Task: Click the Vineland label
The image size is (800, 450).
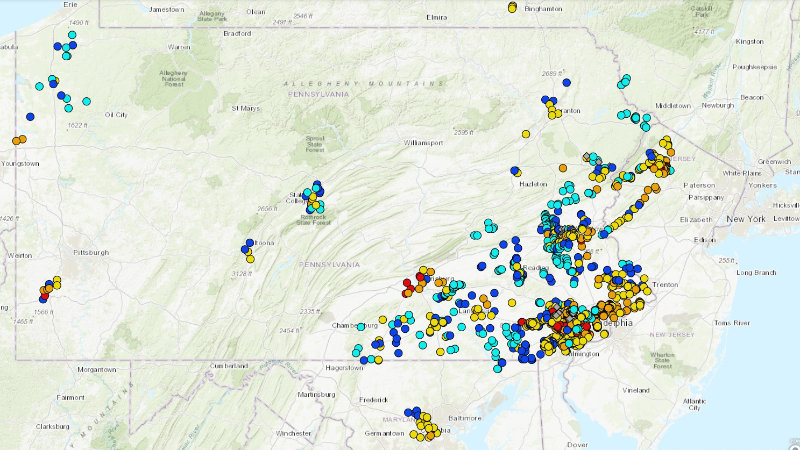Action: pos(636,390)
